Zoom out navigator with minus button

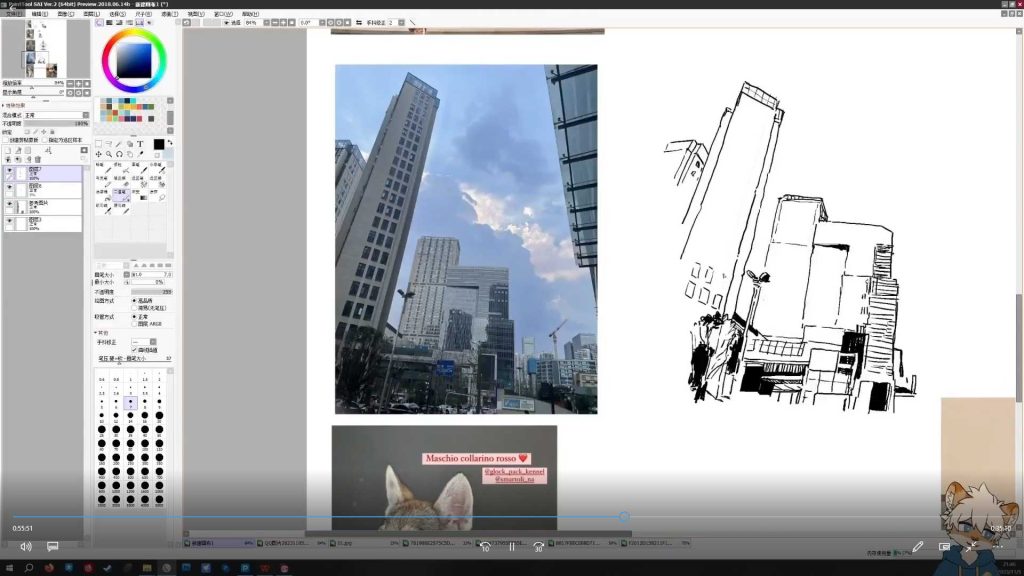pyautogui.click(x=70, y=84)
